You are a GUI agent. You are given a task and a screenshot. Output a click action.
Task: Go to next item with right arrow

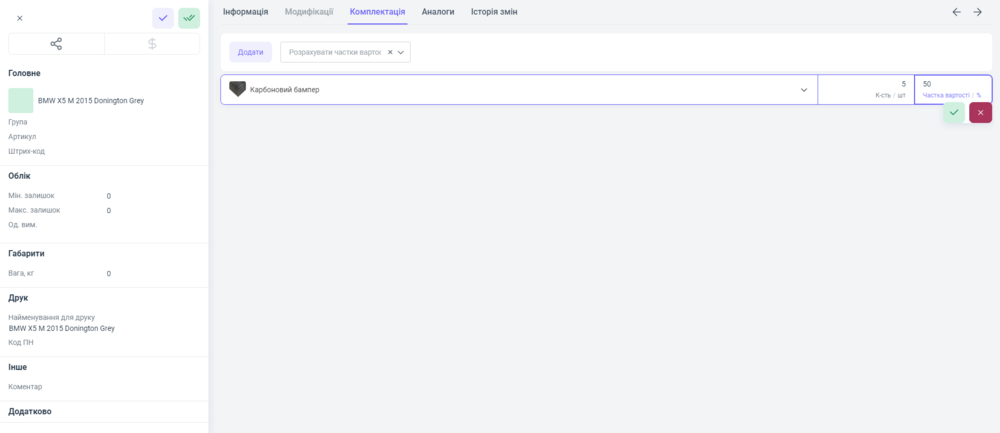978,12
